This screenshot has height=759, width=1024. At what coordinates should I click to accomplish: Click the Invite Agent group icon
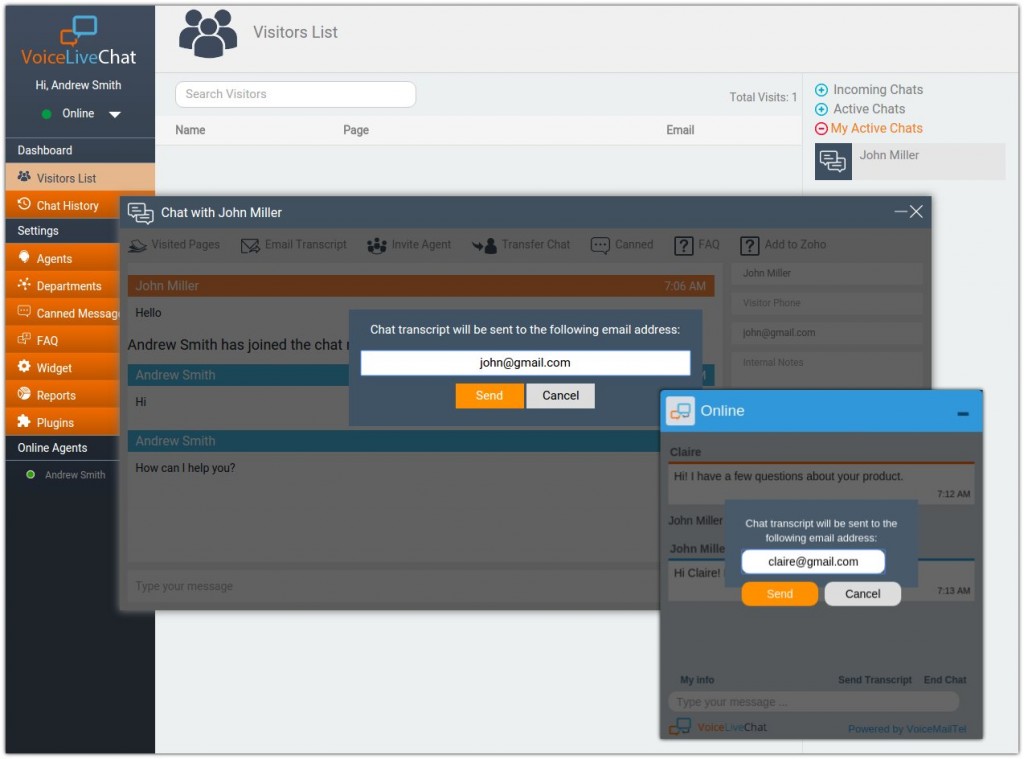tap(376, 245)
